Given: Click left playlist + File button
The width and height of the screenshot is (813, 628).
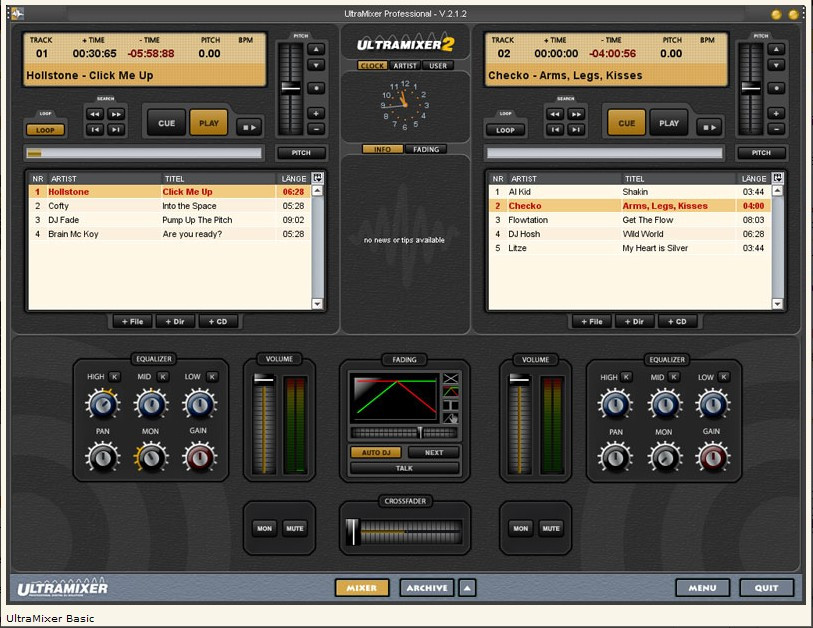Looking at the screenshot, I should point(132,322).
